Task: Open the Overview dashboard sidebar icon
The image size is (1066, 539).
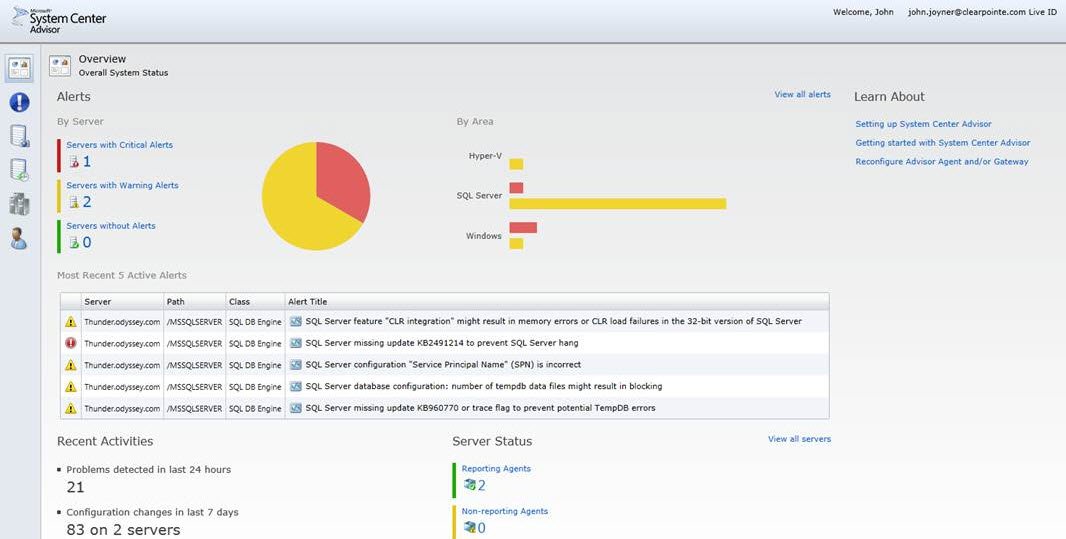Action: click(19, 69)
